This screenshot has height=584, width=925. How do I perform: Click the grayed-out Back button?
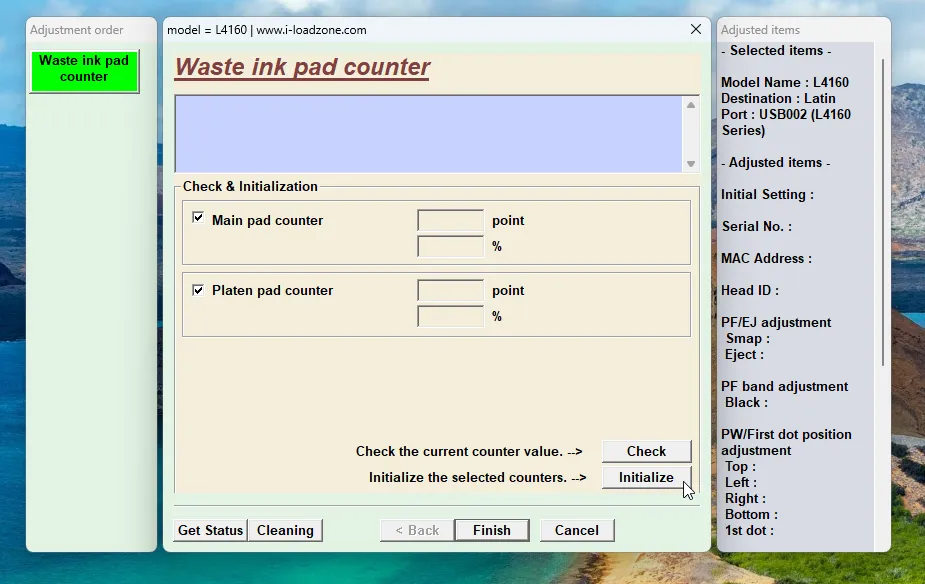coord(416,530)
